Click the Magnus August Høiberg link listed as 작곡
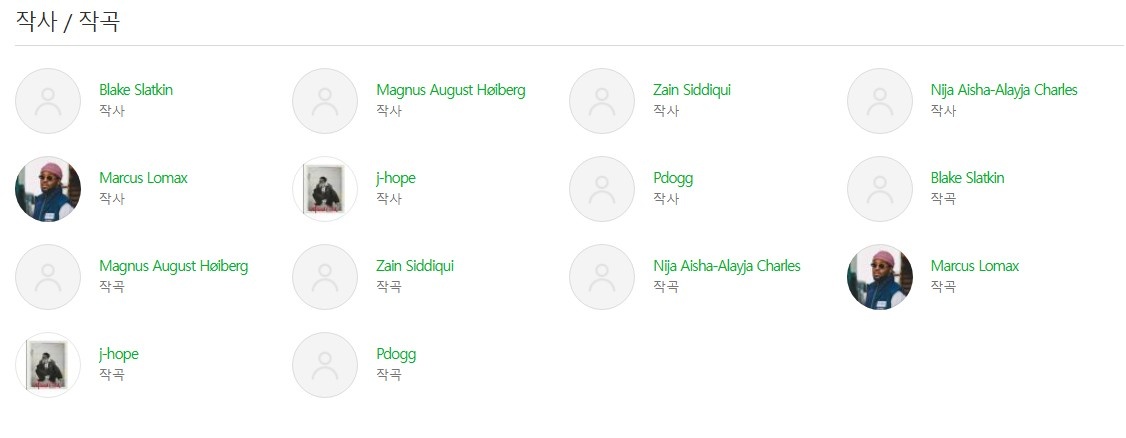This screenshot has width=1126, height=438. click(174, 266)
